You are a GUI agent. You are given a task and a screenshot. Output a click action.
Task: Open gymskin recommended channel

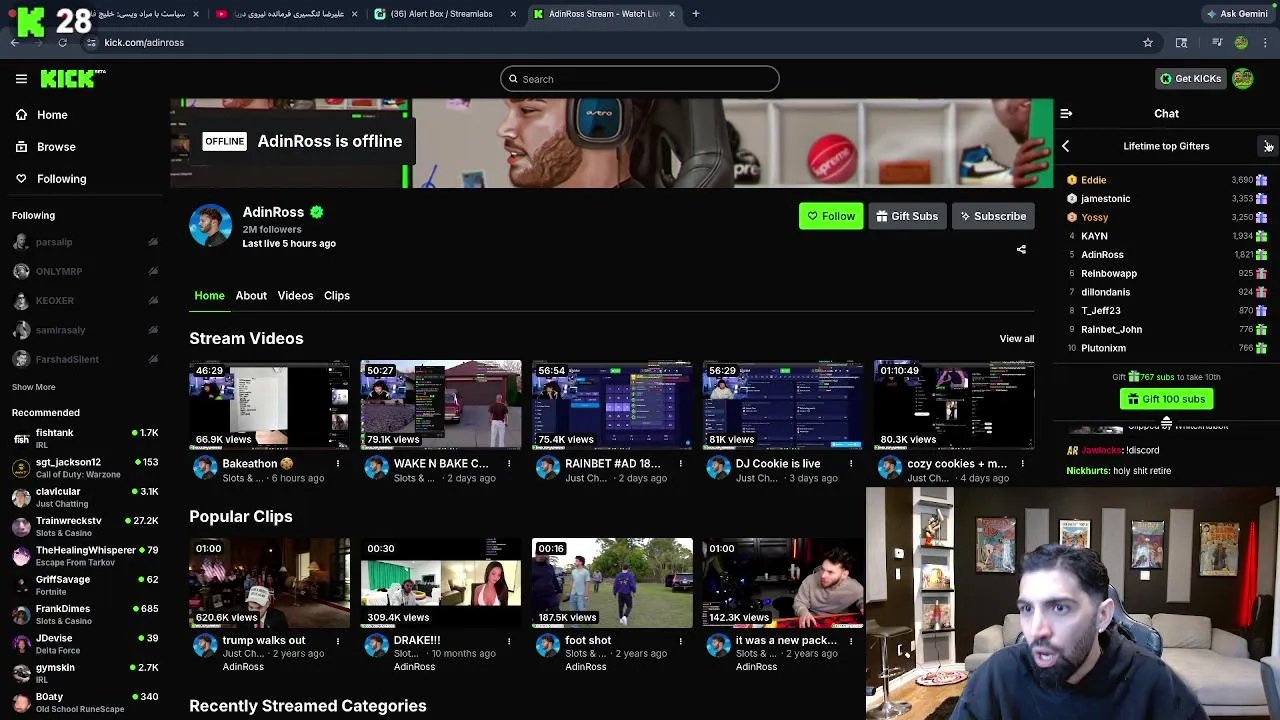85,673
